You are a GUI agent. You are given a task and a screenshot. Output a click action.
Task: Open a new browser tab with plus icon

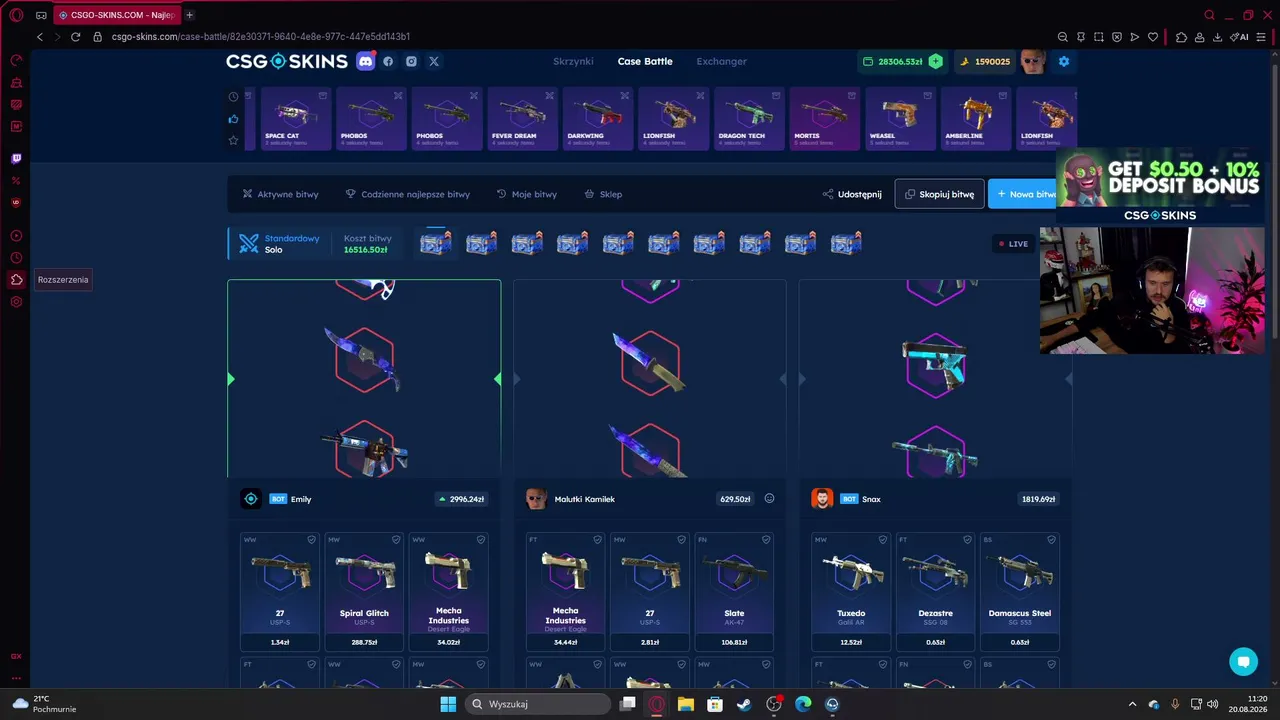pyautogui.click(x=189, y=15)
